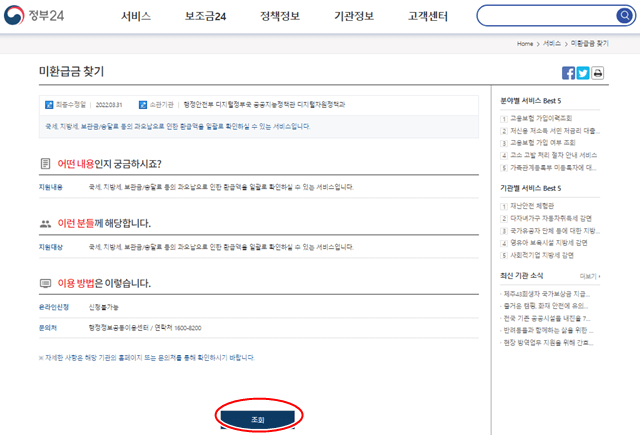Screen dimensions: 640x435
Task: Open news item 반려동물과 함께하는 삶을 위한
Action: coord(548,330)
